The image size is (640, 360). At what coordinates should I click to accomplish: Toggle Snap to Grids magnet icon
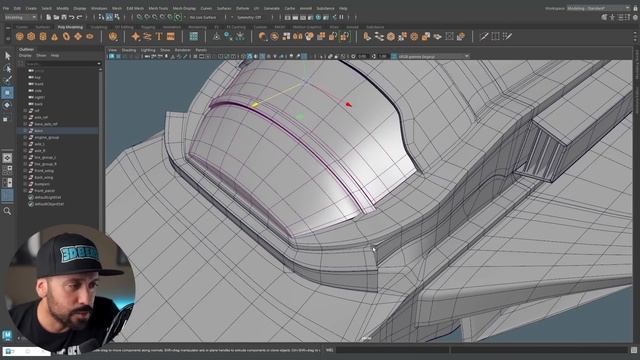(x=140, y=17)
